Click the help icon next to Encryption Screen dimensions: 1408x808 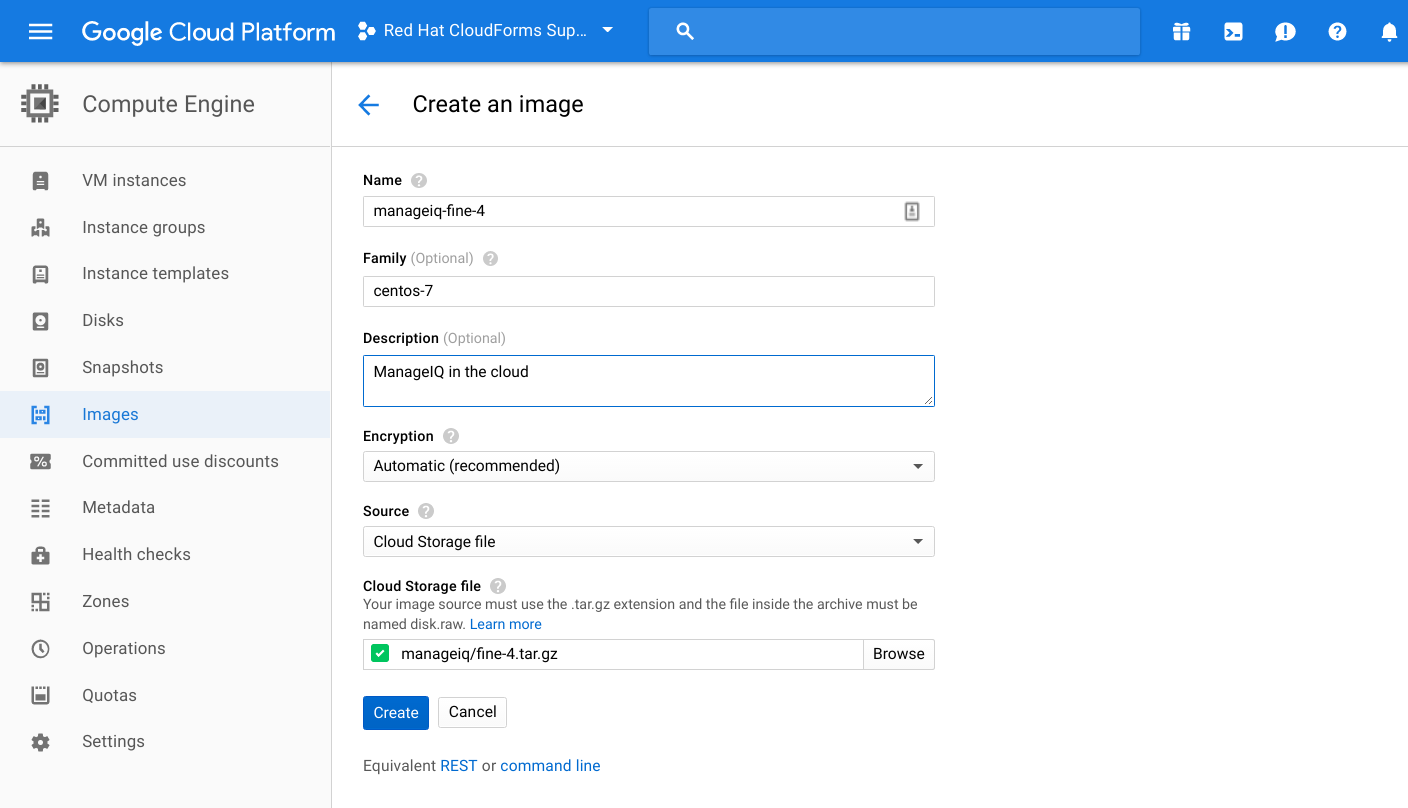(x=451, y=436)
